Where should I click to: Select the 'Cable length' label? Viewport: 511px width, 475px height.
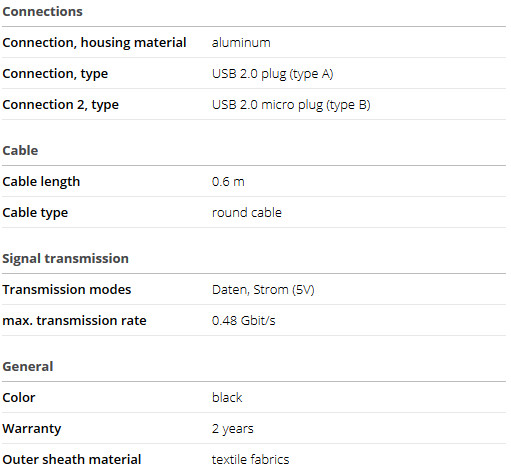[x=41, y=182]
